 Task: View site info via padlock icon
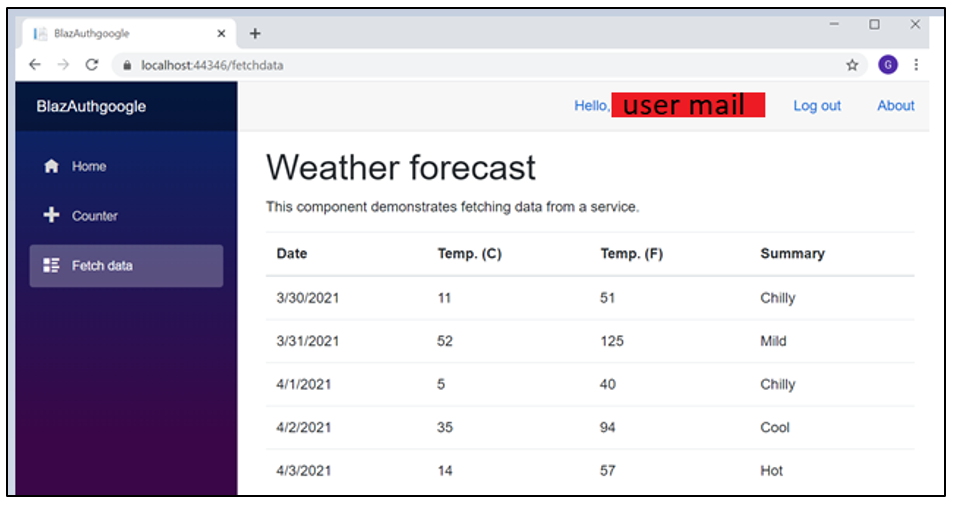point(127,65)
